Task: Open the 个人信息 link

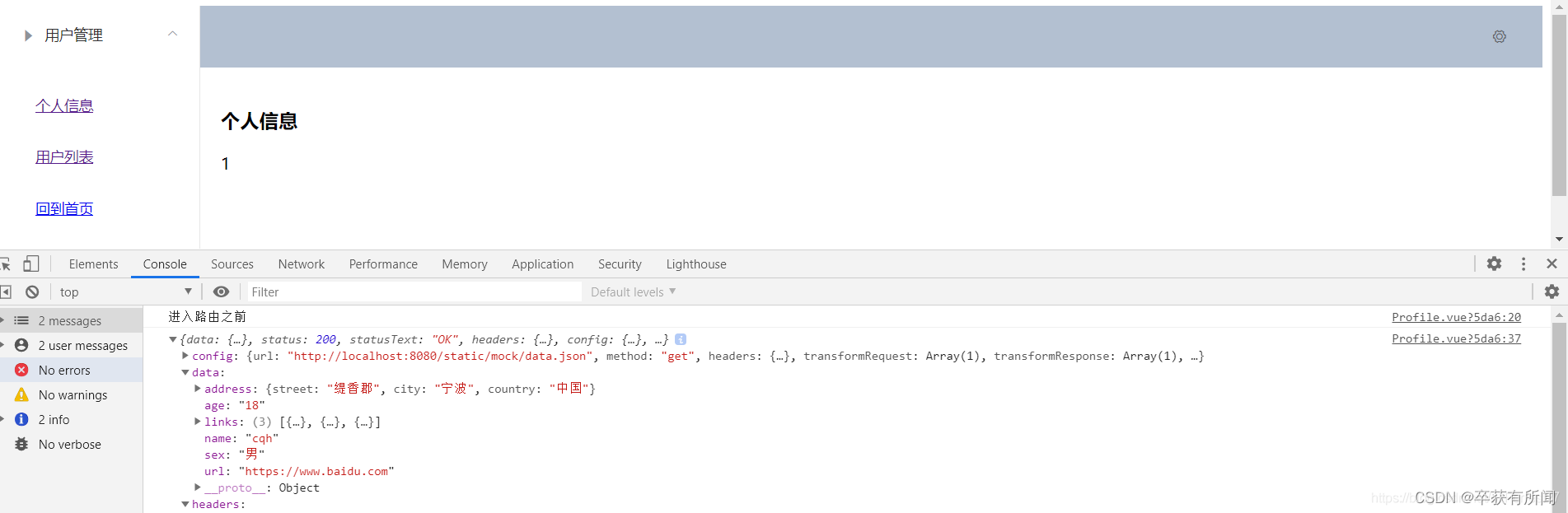Action: [x=64, y=105]
